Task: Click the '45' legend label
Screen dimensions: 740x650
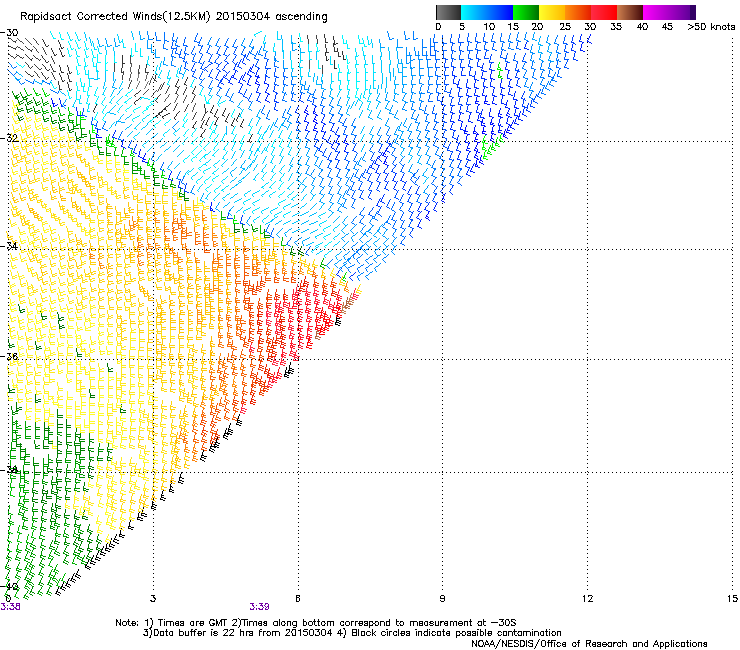Action: coord(667,27)
